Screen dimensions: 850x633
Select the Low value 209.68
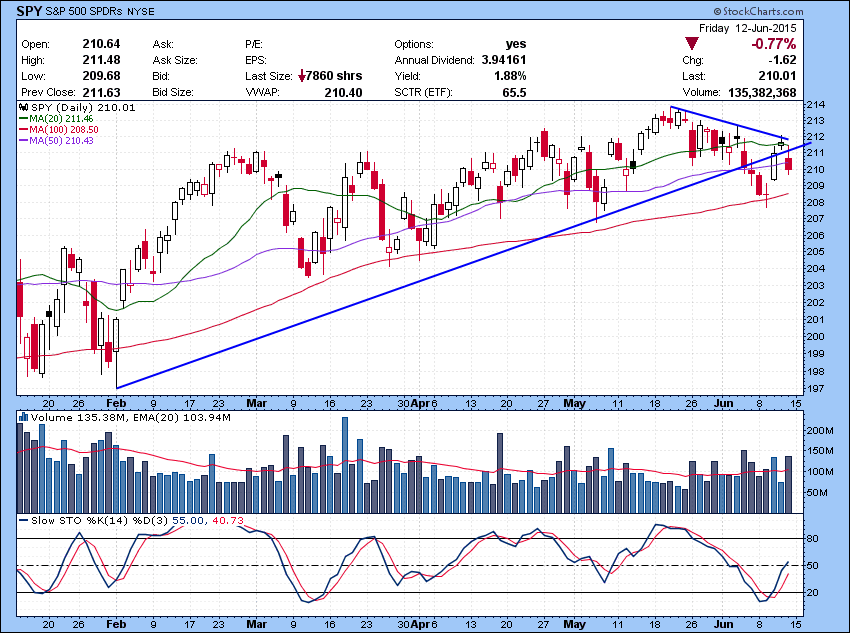pyautogui.click(x=101, y=76)
